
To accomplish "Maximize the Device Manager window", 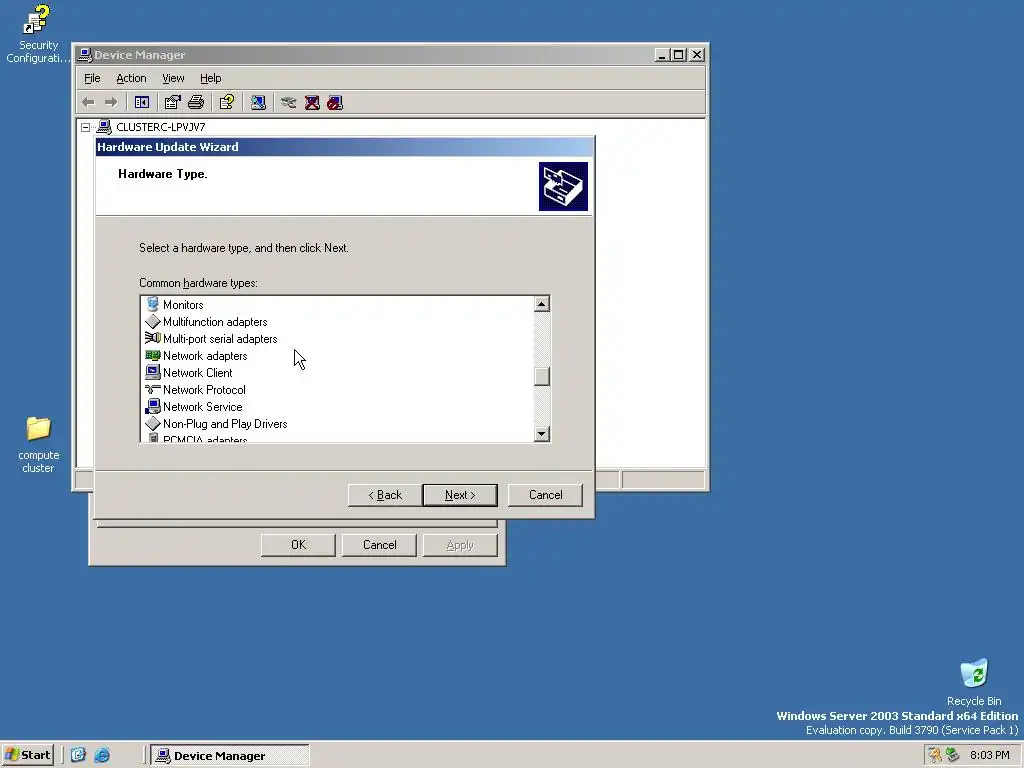I will (679, 55).
